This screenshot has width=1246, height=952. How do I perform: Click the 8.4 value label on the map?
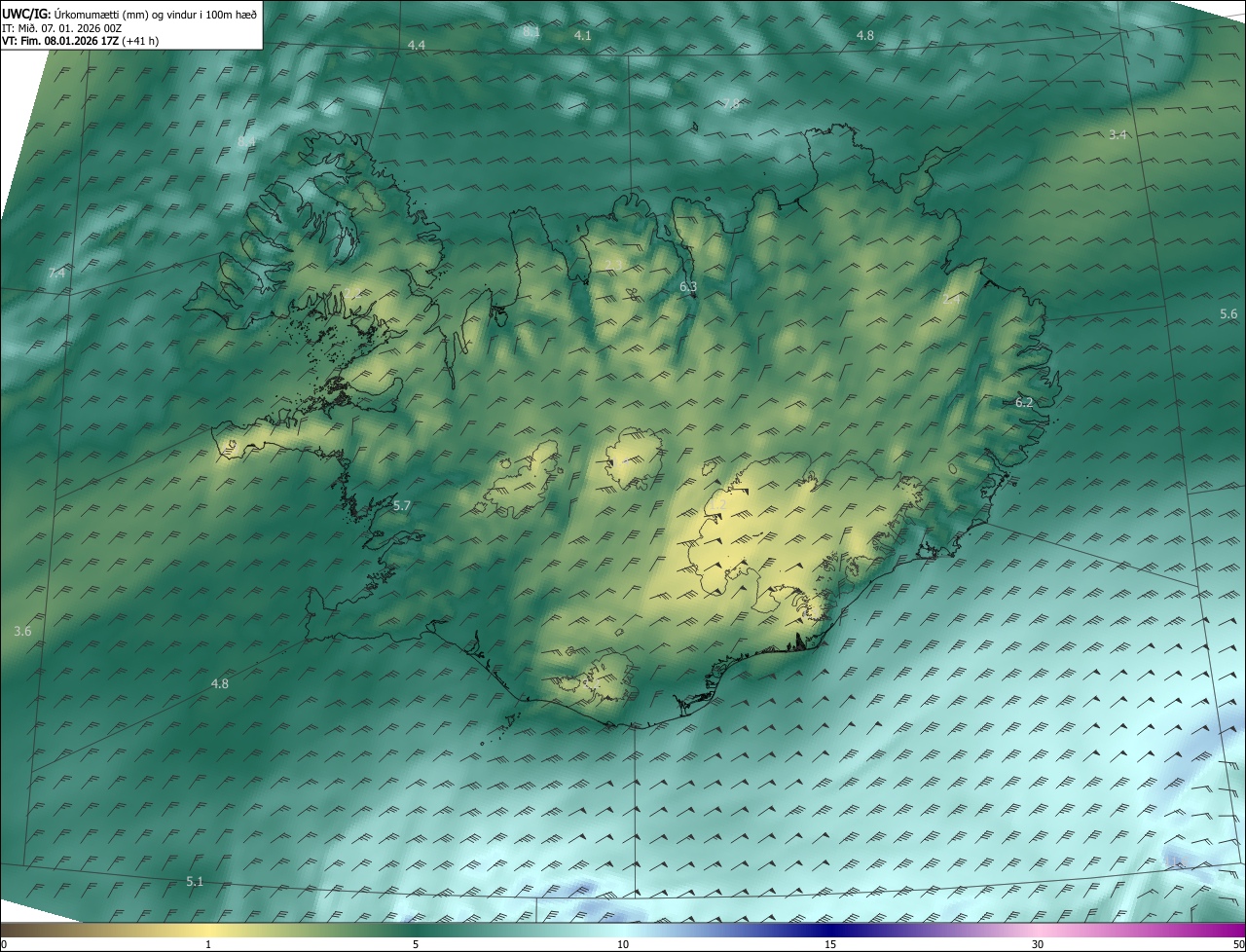[246, 142]
